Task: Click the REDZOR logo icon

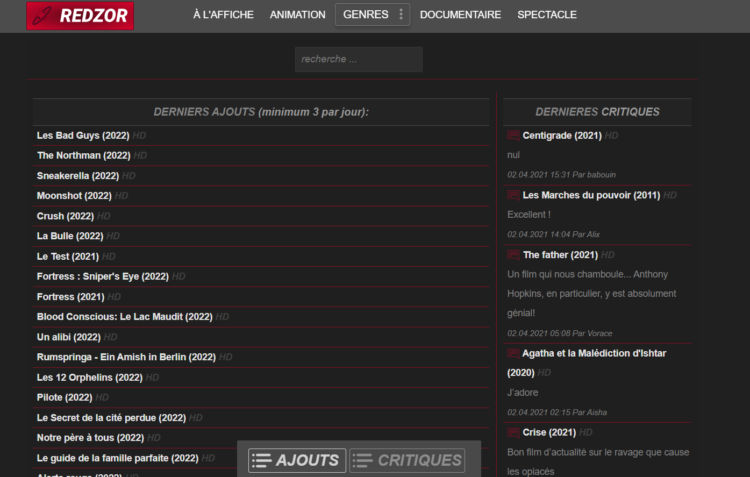Action: (42, 15)
